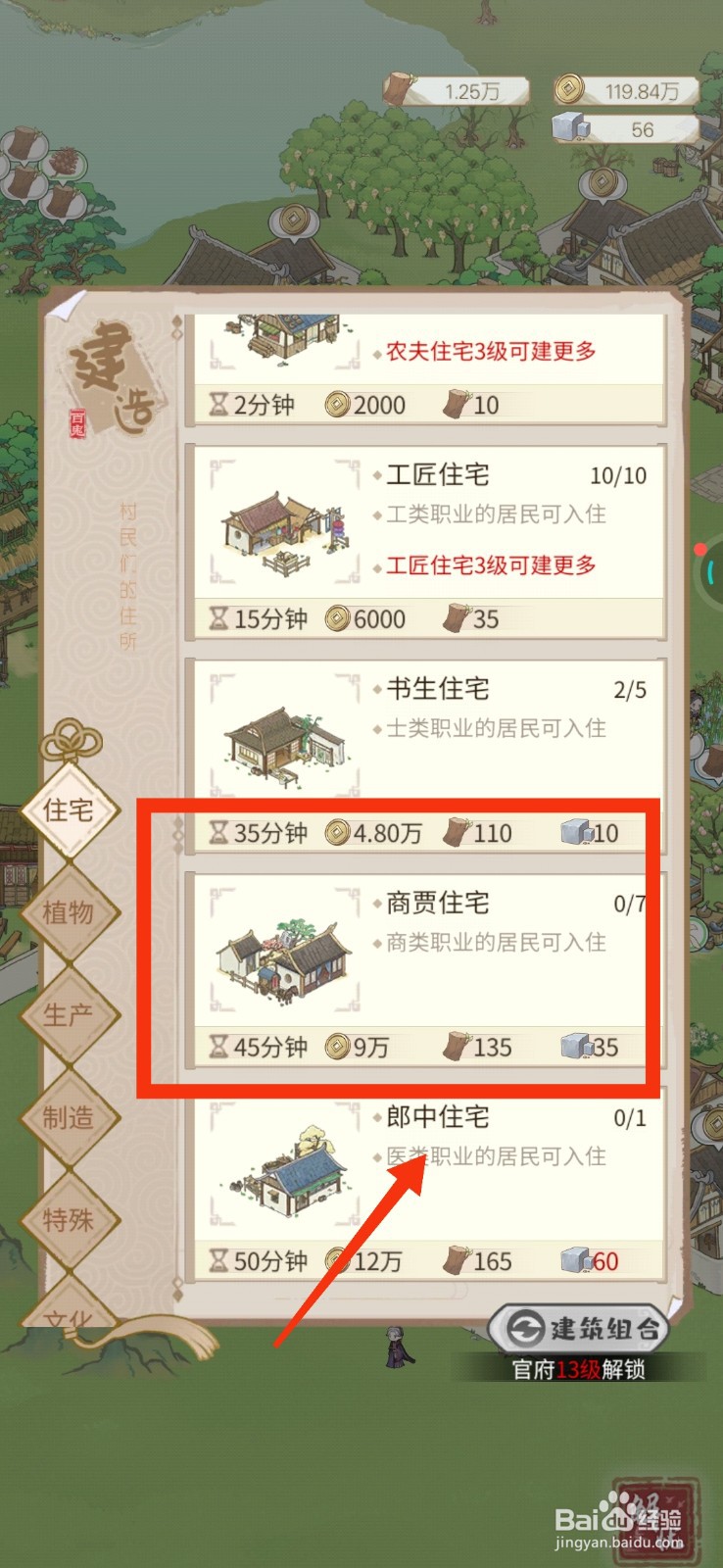Tap the wood resource icon in top bar
723x1568 pixels.
click(399, 88)
